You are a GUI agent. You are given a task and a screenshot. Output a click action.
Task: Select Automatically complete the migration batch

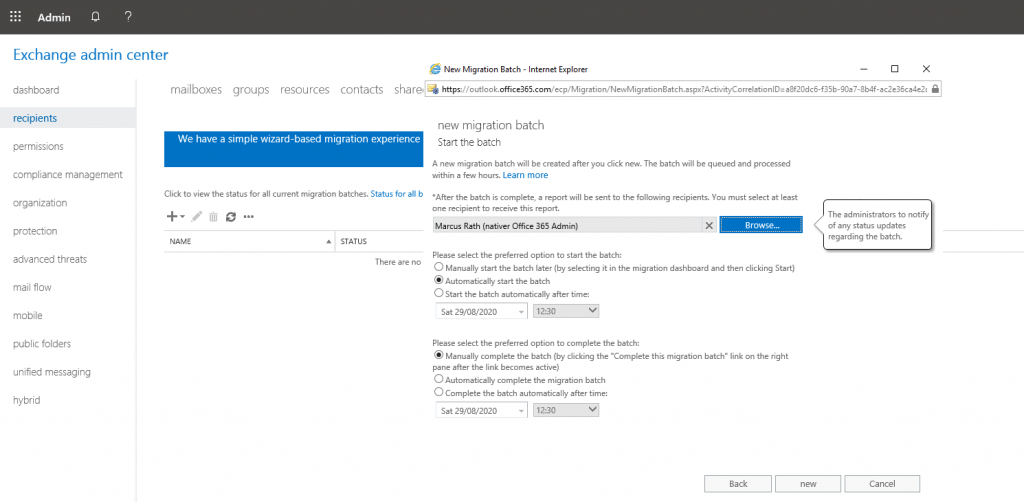[439, 379]
